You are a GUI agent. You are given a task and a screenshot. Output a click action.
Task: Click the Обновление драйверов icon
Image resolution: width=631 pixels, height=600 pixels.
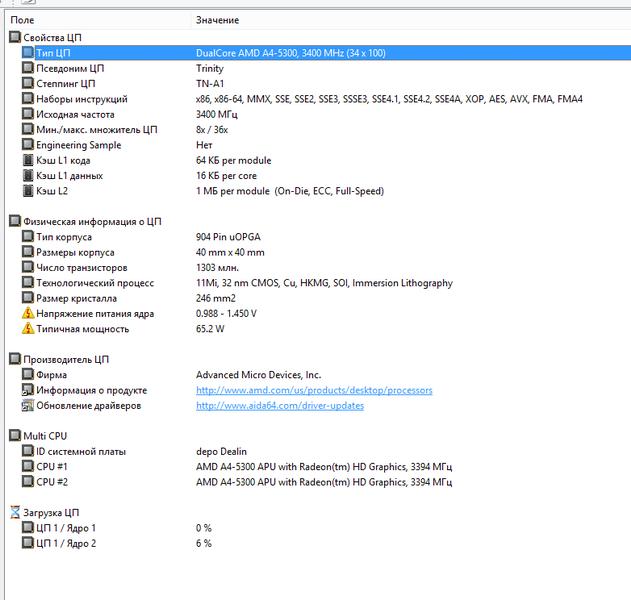28,405
